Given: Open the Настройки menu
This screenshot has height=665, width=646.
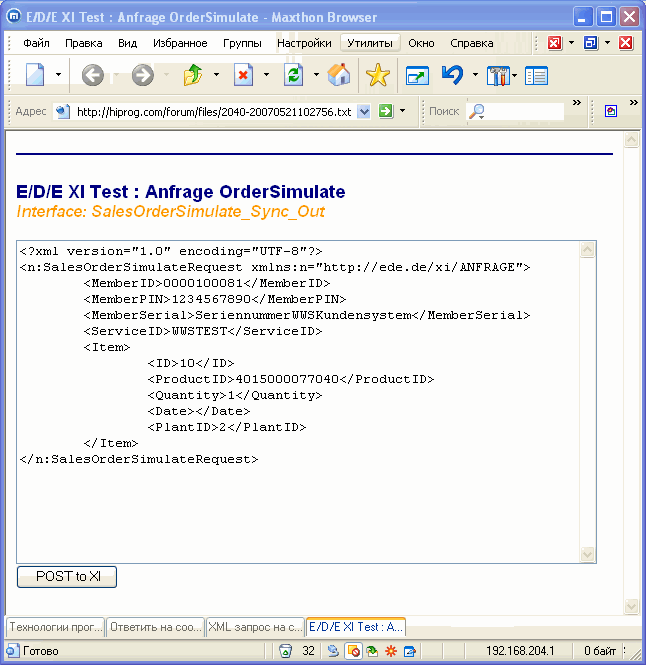Looking at the screenshot, I should (x=304, y=43).
